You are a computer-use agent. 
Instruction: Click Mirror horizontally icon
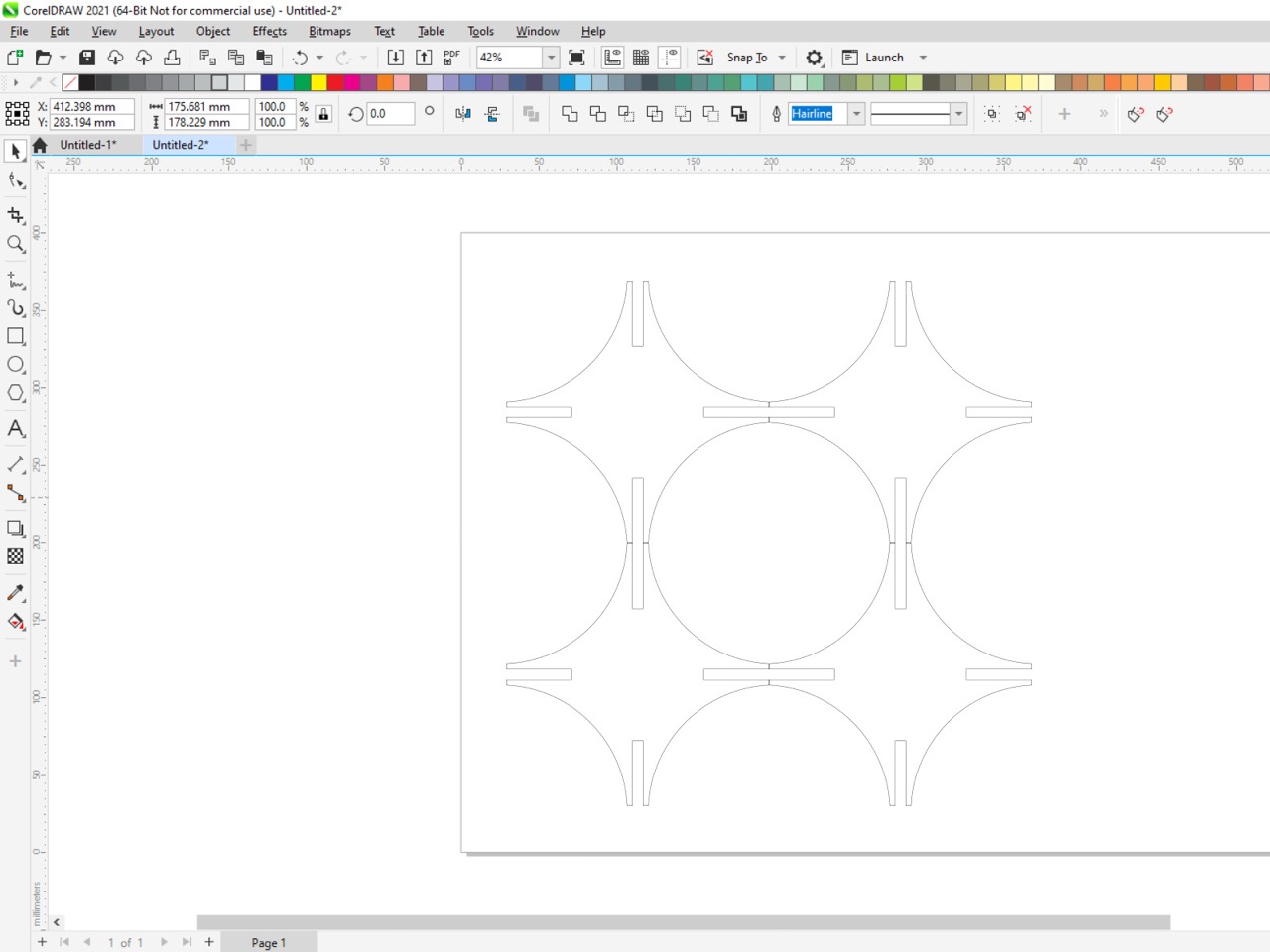point(463,114)
